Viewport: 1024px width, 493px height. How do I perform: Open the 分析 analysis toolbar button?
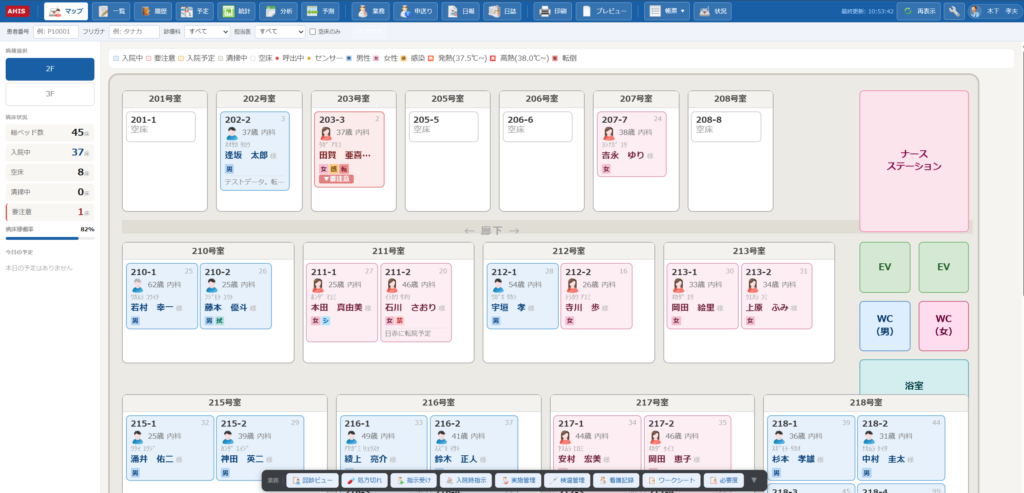278,11
